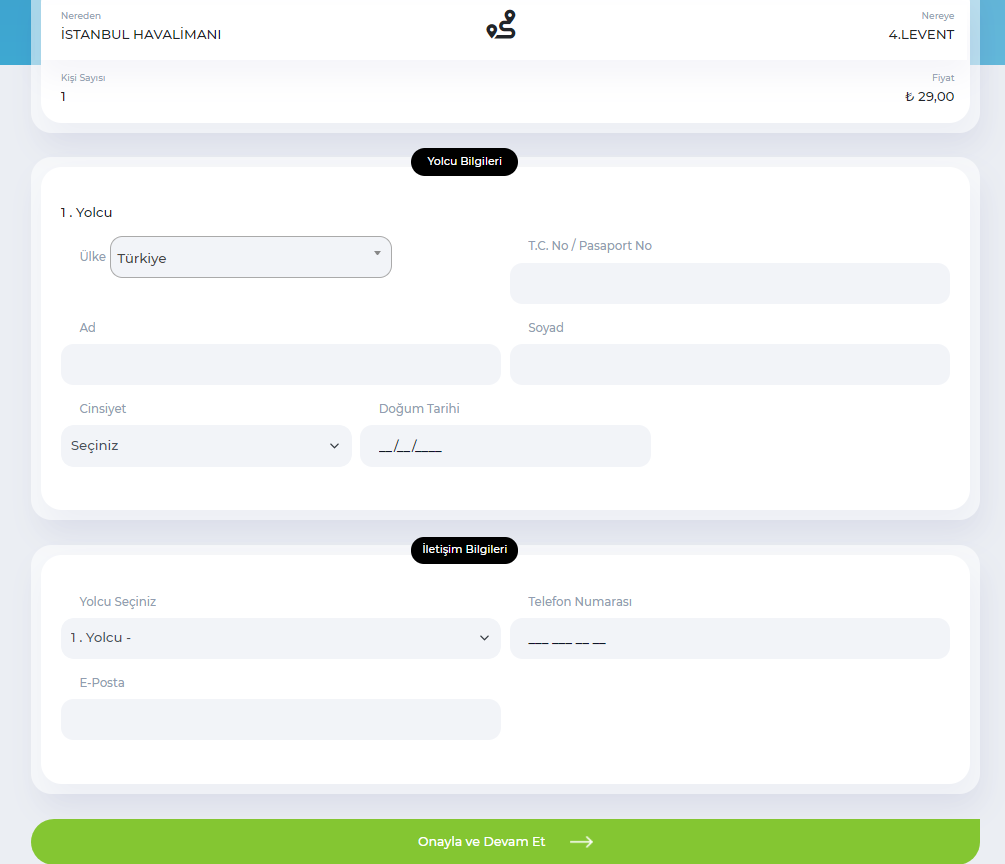
Task: Click the E-Posta email field
Action: pos(281,719)
